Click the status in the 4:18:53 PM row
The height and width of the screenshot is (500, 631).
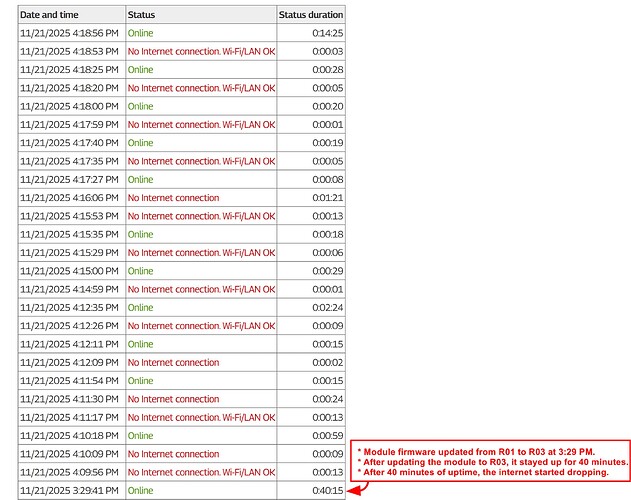click(x=201, y=52)
